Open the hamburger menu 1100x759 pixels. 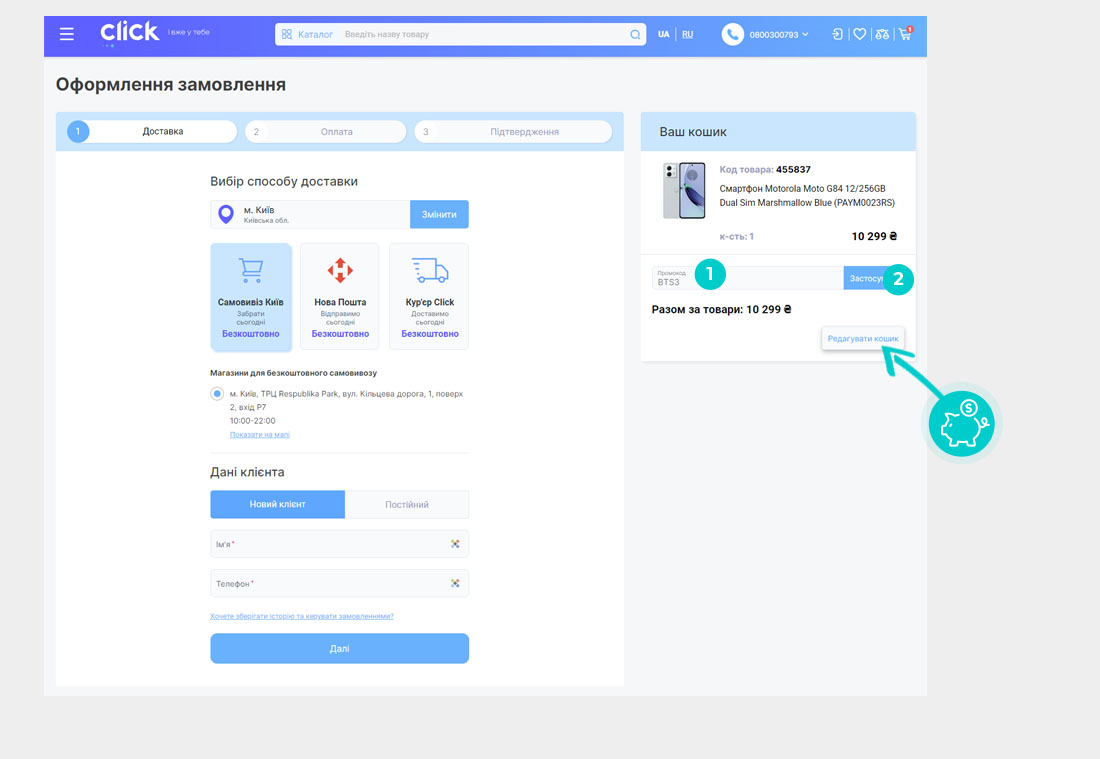(67, 34)
